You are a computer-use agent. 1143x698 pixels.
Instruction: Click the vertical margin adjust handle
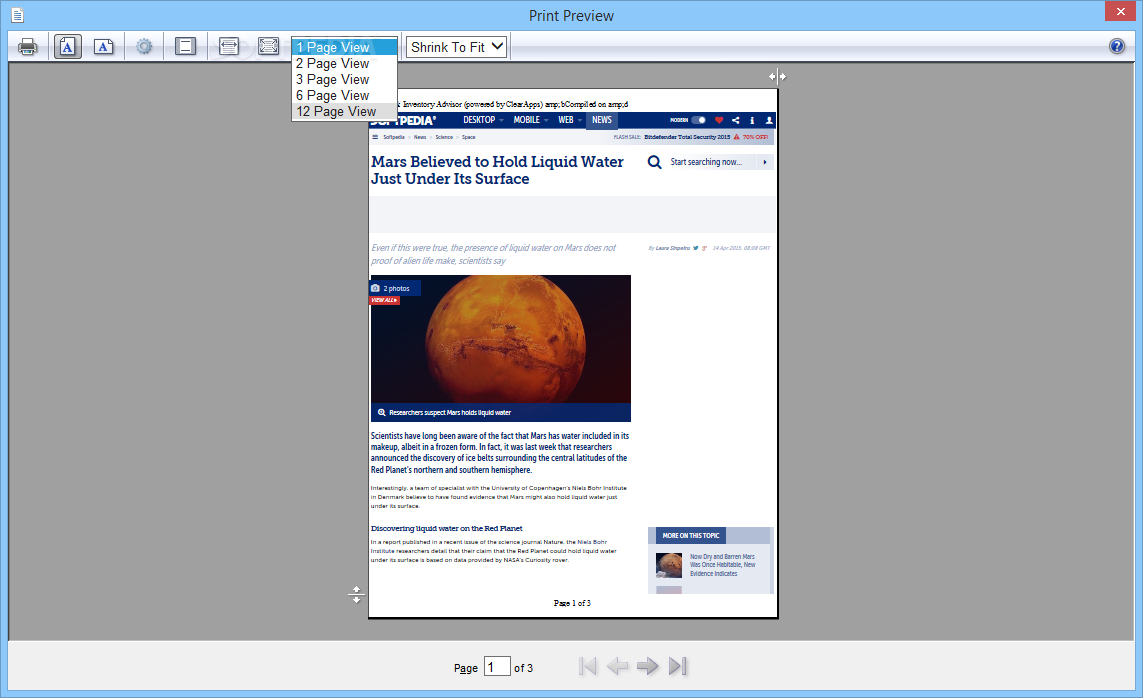pyautogui.click(x=356, y=595)
